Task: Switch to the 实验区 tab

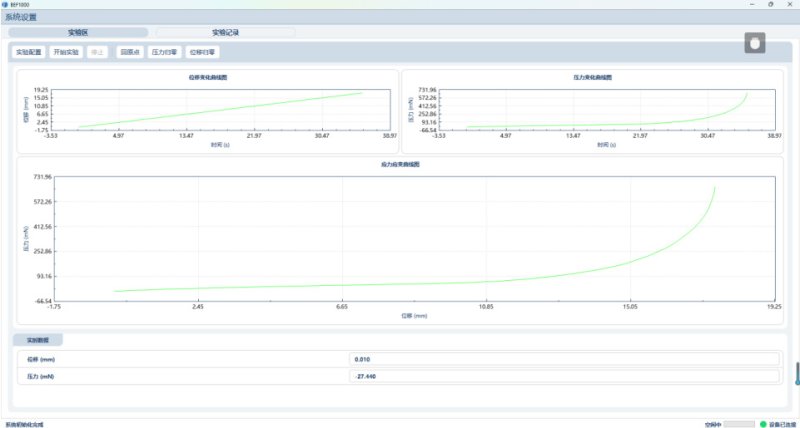Action: coord(78,33)
